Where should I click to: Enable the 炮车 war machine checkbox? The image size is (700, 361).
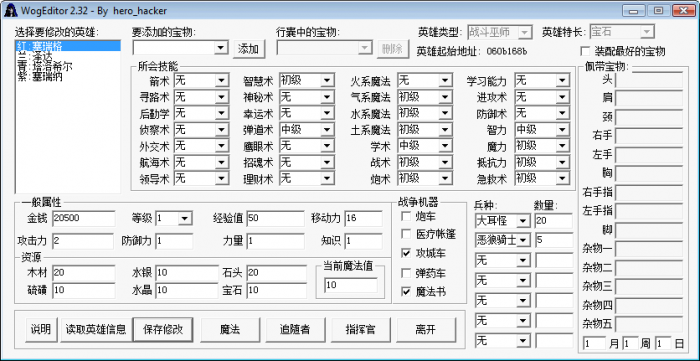406,217
